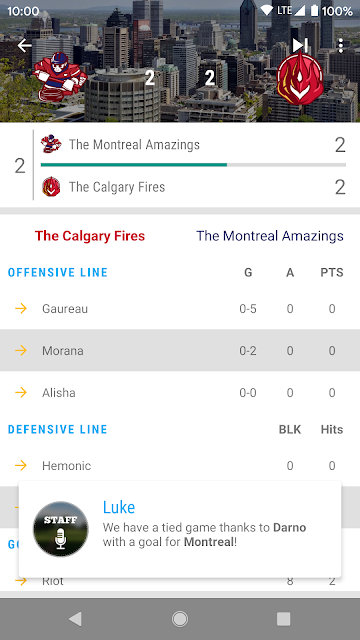The height and width of the screenshot is (640, 360).
Task: Tap the Android back navigation button
Action: pyautogui.click(x=76, y=619)
